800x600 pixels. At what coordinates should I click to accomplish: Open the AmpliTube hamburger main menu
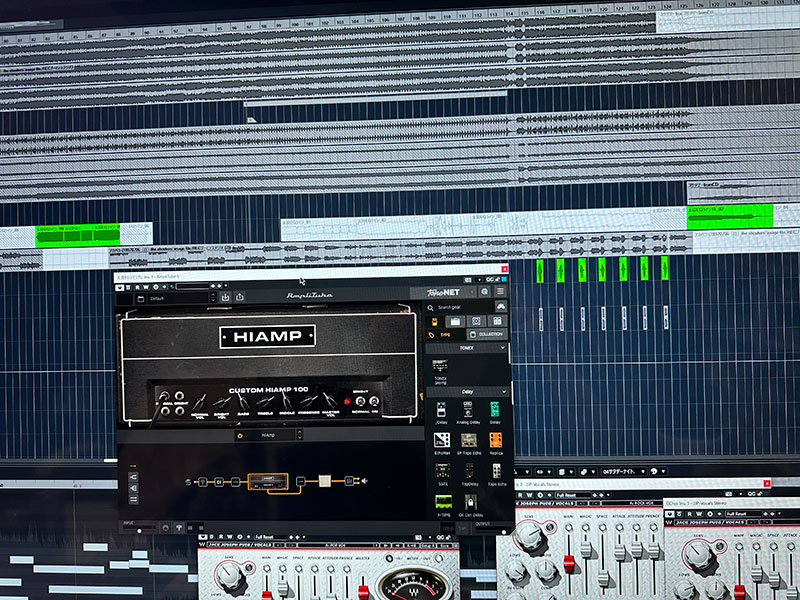501,291
